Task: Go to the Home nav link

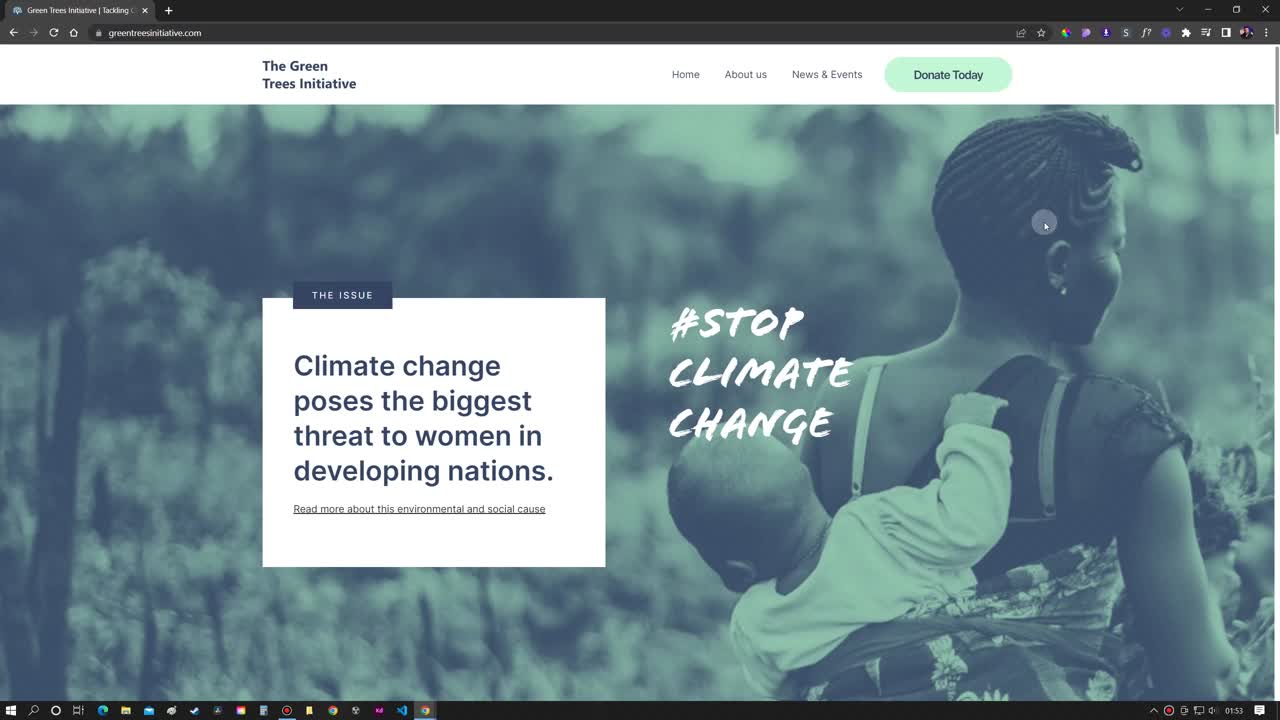Action: [x=686, y=75]
